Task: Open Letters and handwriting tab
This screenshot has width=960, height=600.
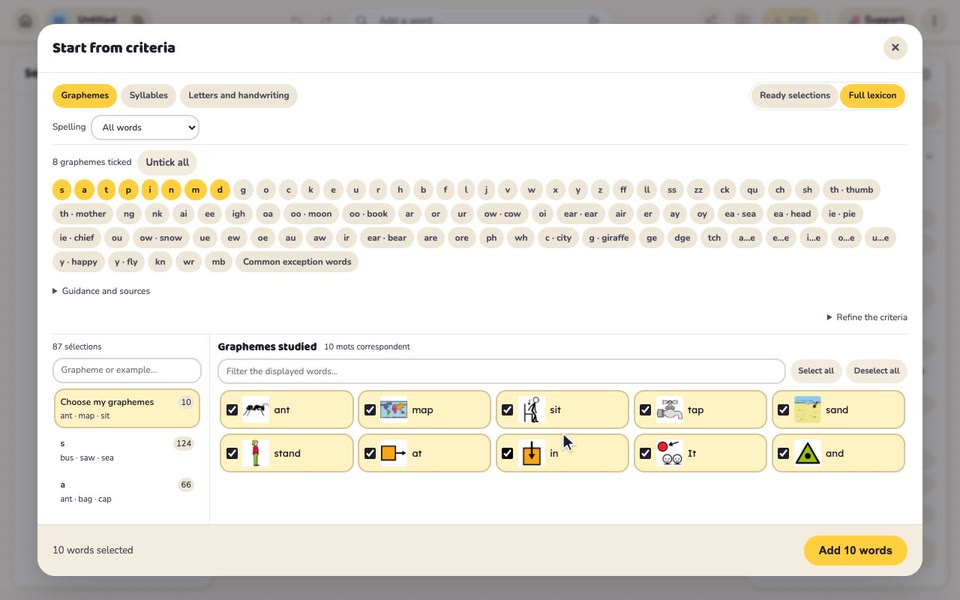Action: tap(239, 96)
